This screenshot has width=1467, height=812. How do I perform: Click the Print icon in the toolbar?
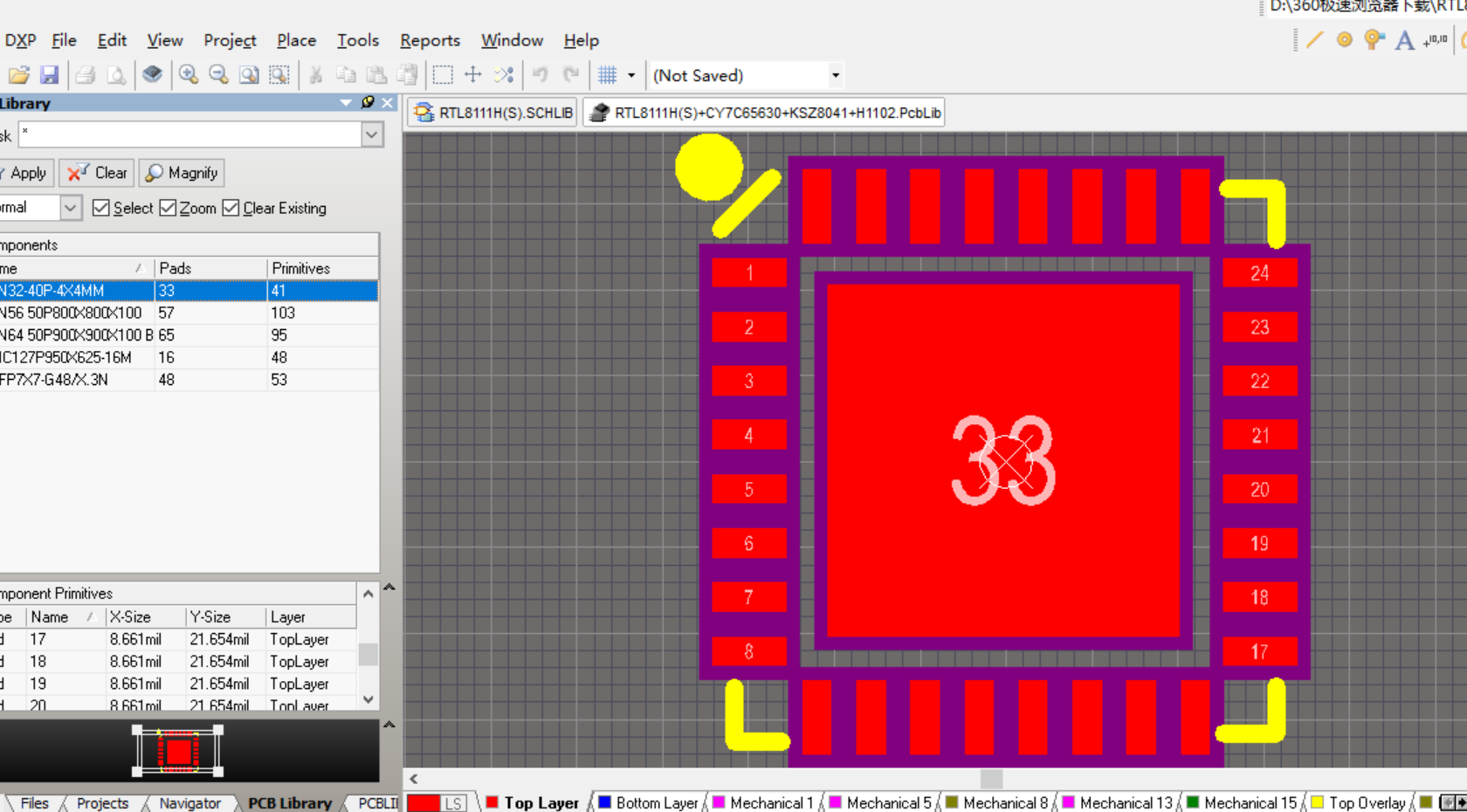[86, 75]
